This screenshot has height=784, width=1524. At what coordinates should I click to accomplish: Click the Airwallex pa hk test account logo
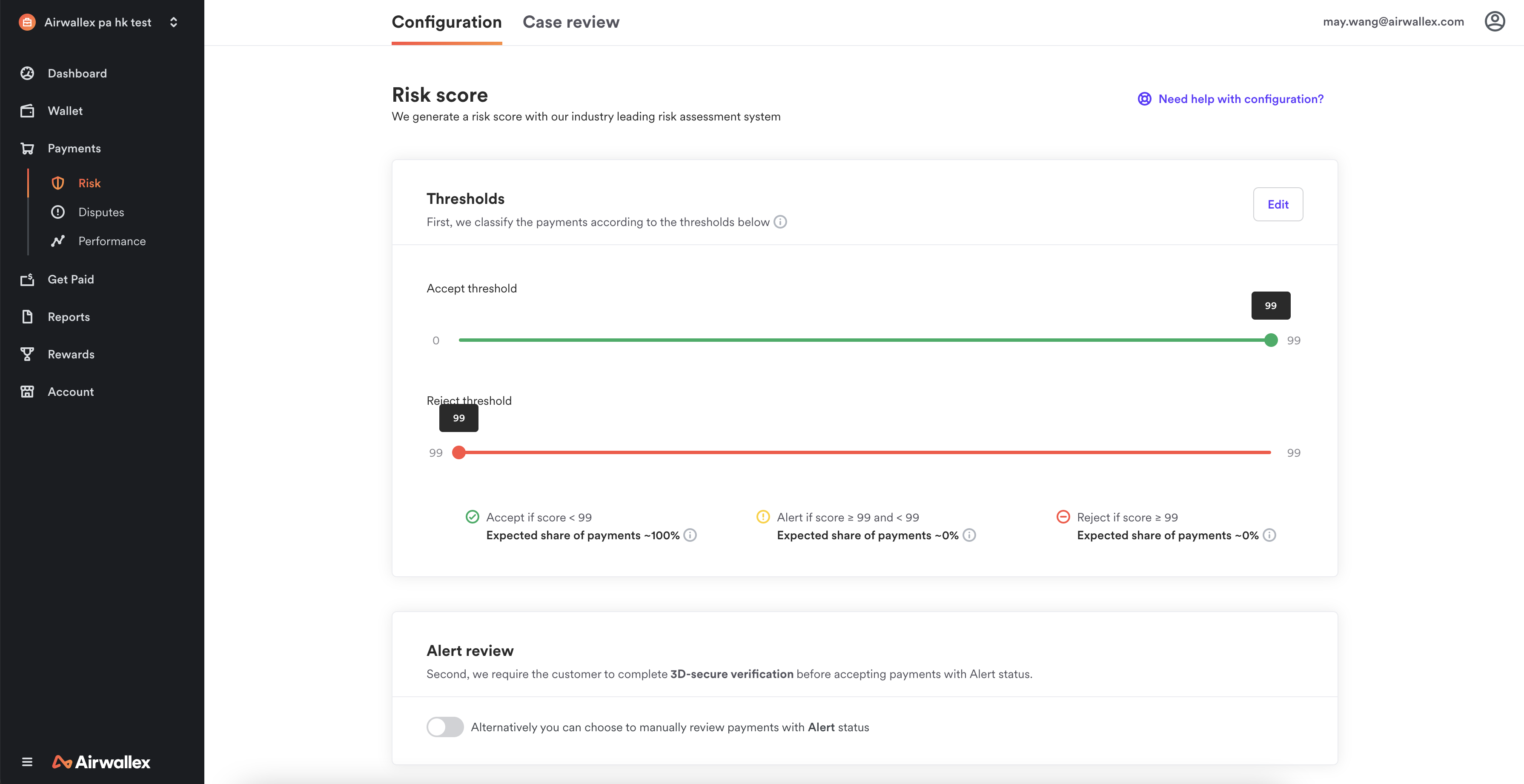(27, 22)
